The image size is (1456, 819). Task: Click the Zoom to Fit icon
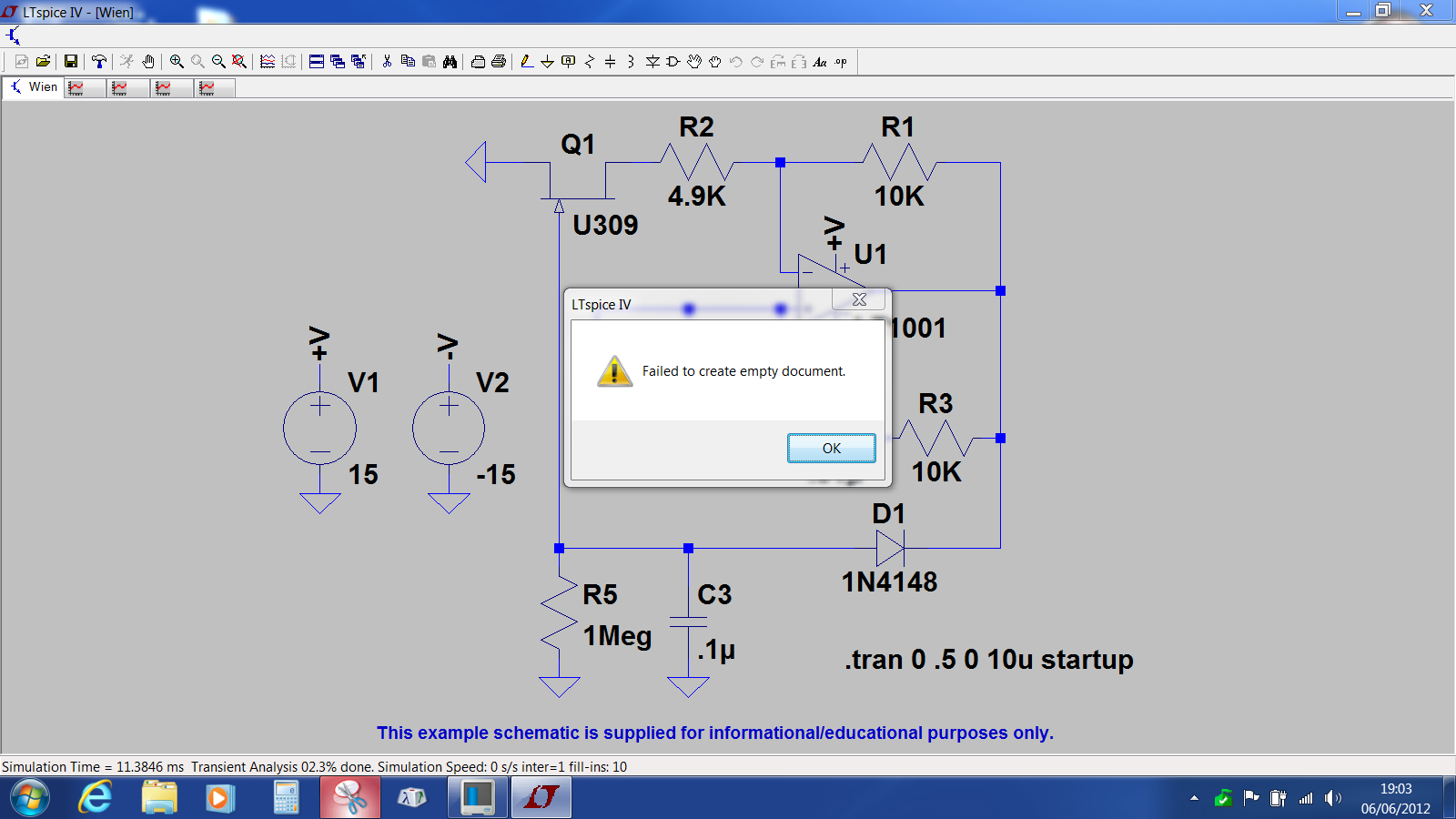coord(239,62)
